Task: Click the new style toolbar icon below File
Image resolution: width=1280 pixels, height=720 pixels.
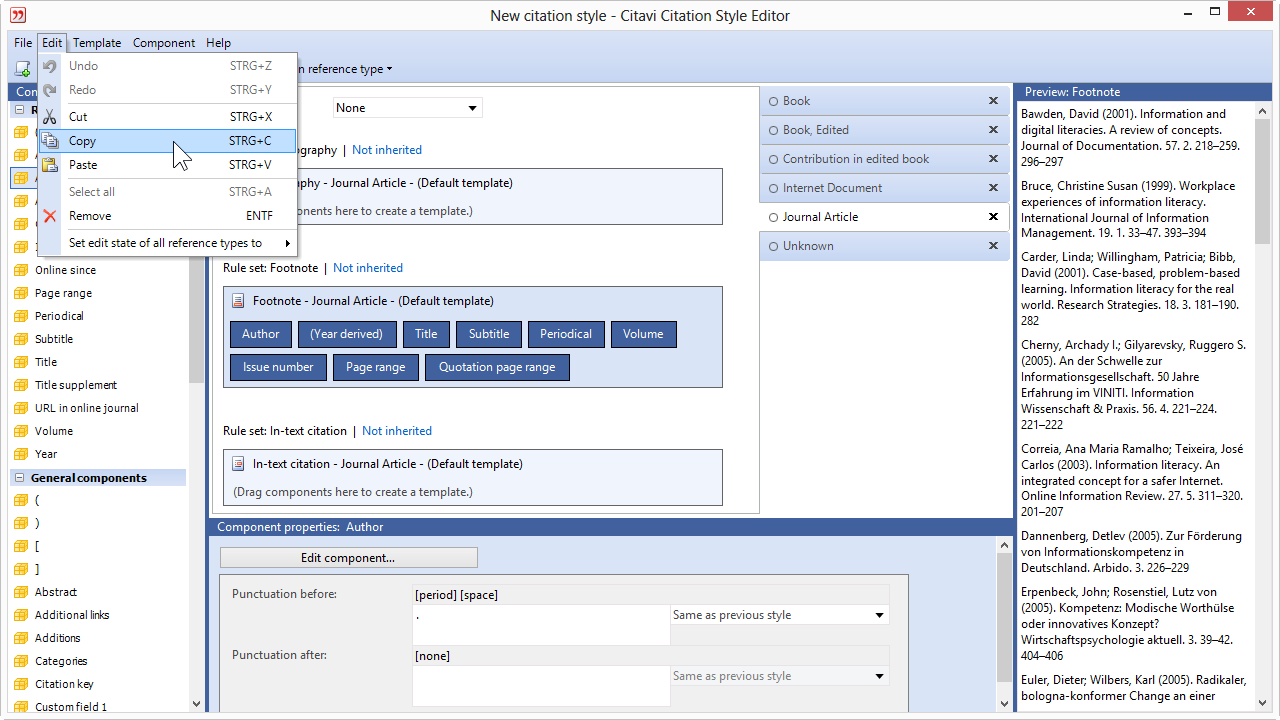Action: (22, 69)
